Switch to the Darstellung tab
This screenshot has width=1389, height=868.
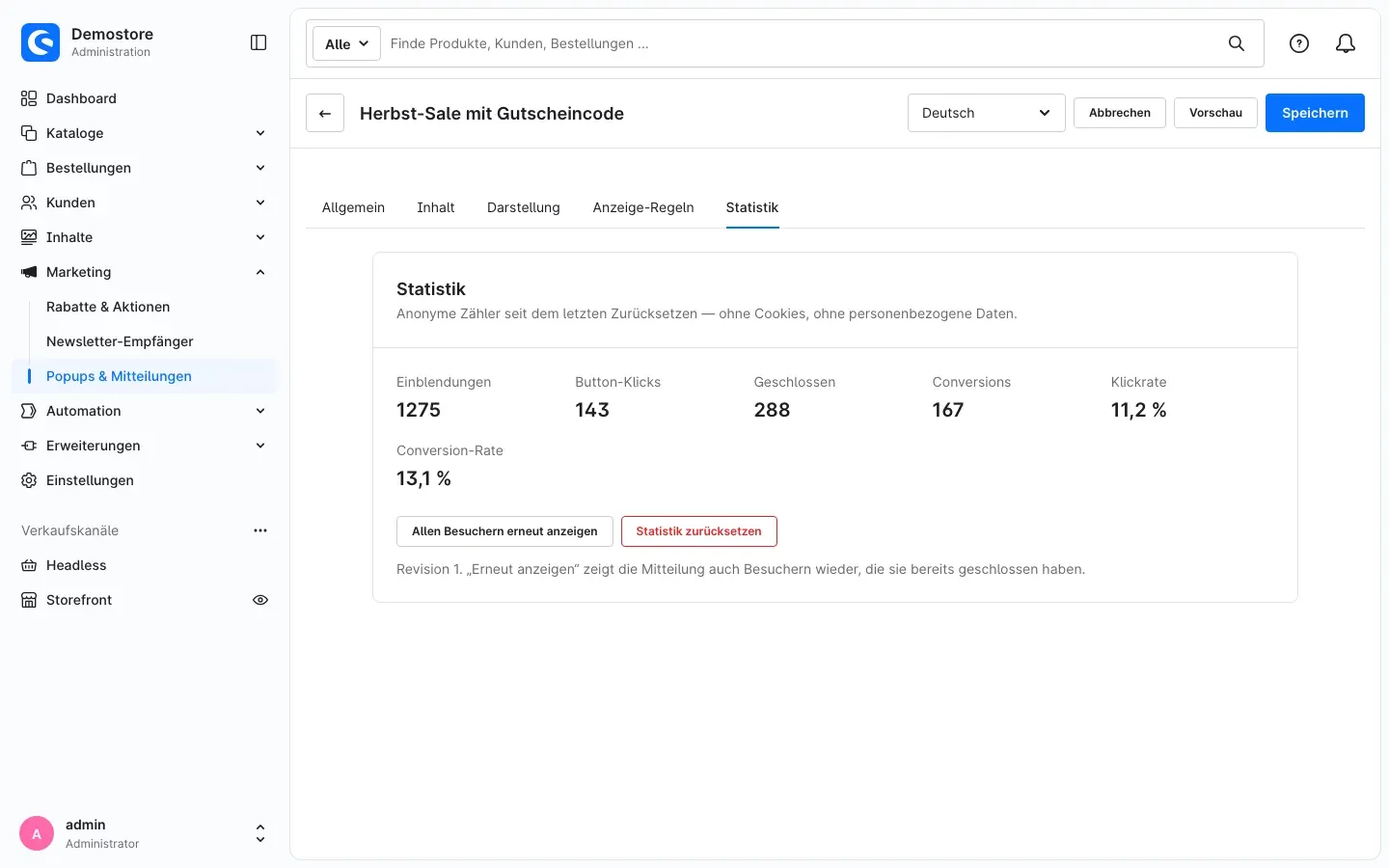[x=524, y=207]
